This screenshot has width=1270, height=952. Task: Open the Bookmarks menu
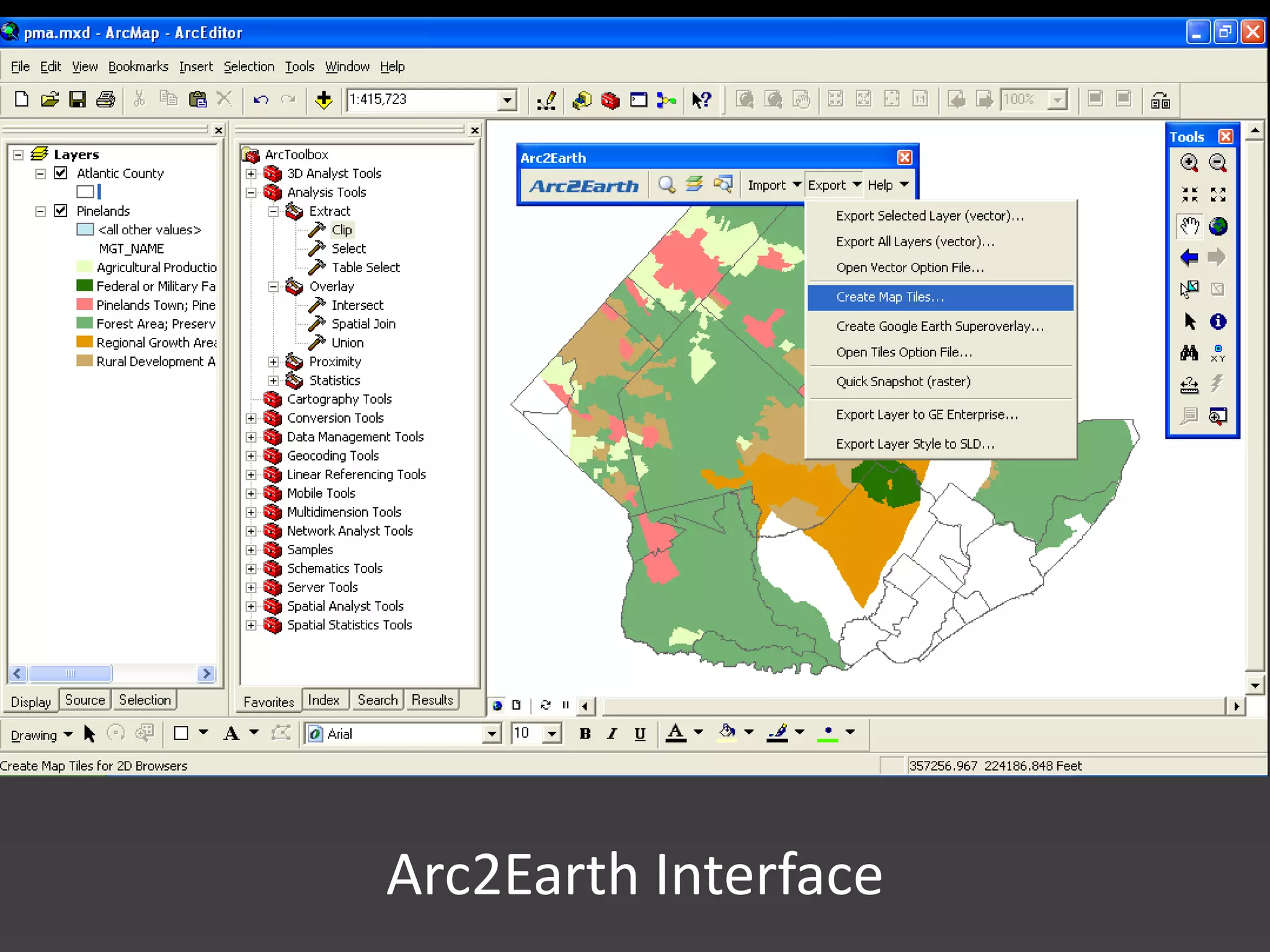click(138, 66)
